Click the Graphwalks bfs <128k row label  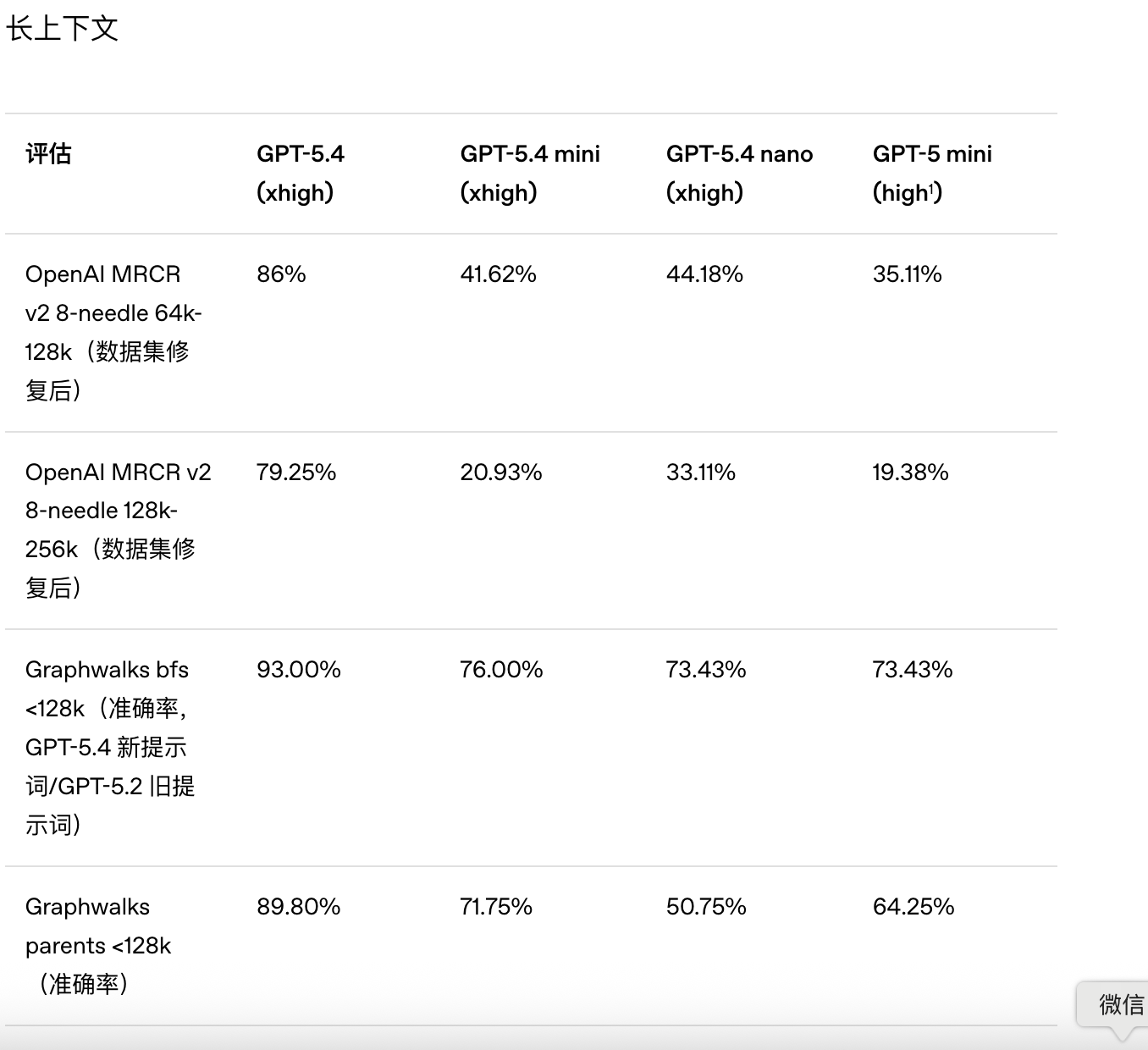pyautogui.click(x=110, y=747)
